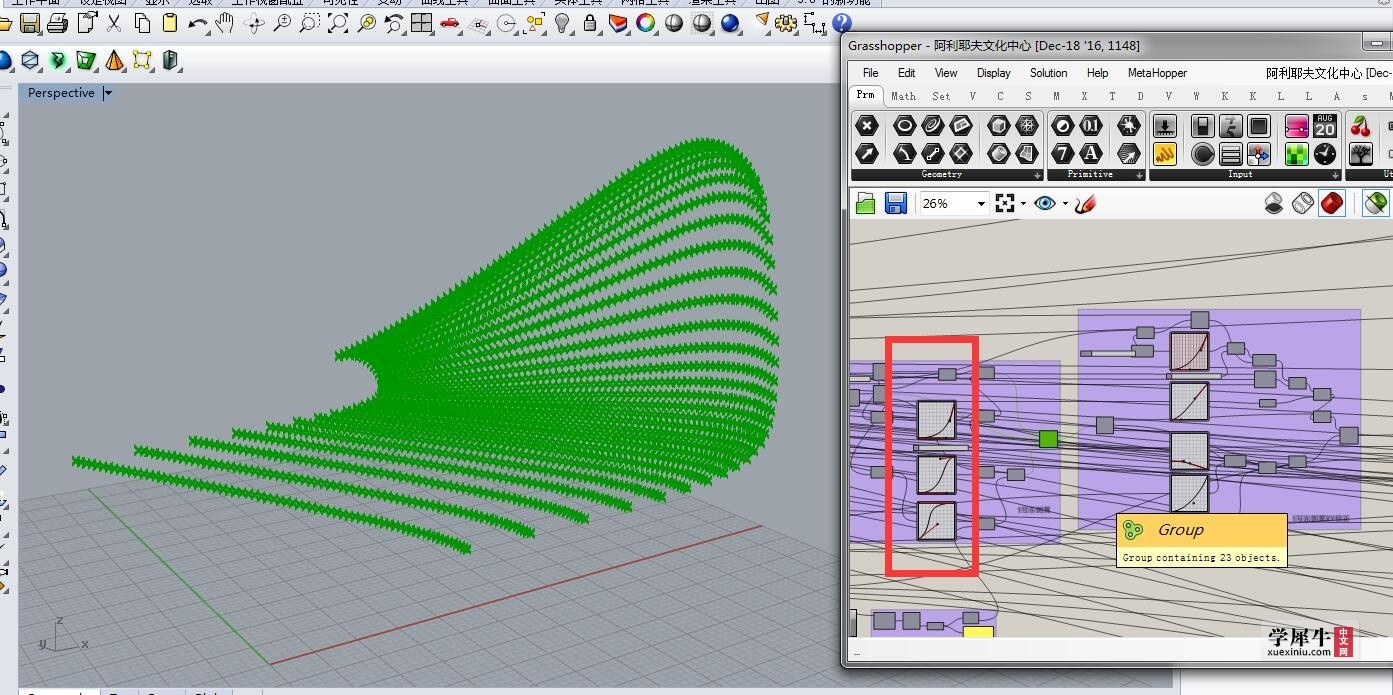Screen dimensions: 1393x695
Task: Click the Save icon in Rhino toolbar
Action: point(30,22)
